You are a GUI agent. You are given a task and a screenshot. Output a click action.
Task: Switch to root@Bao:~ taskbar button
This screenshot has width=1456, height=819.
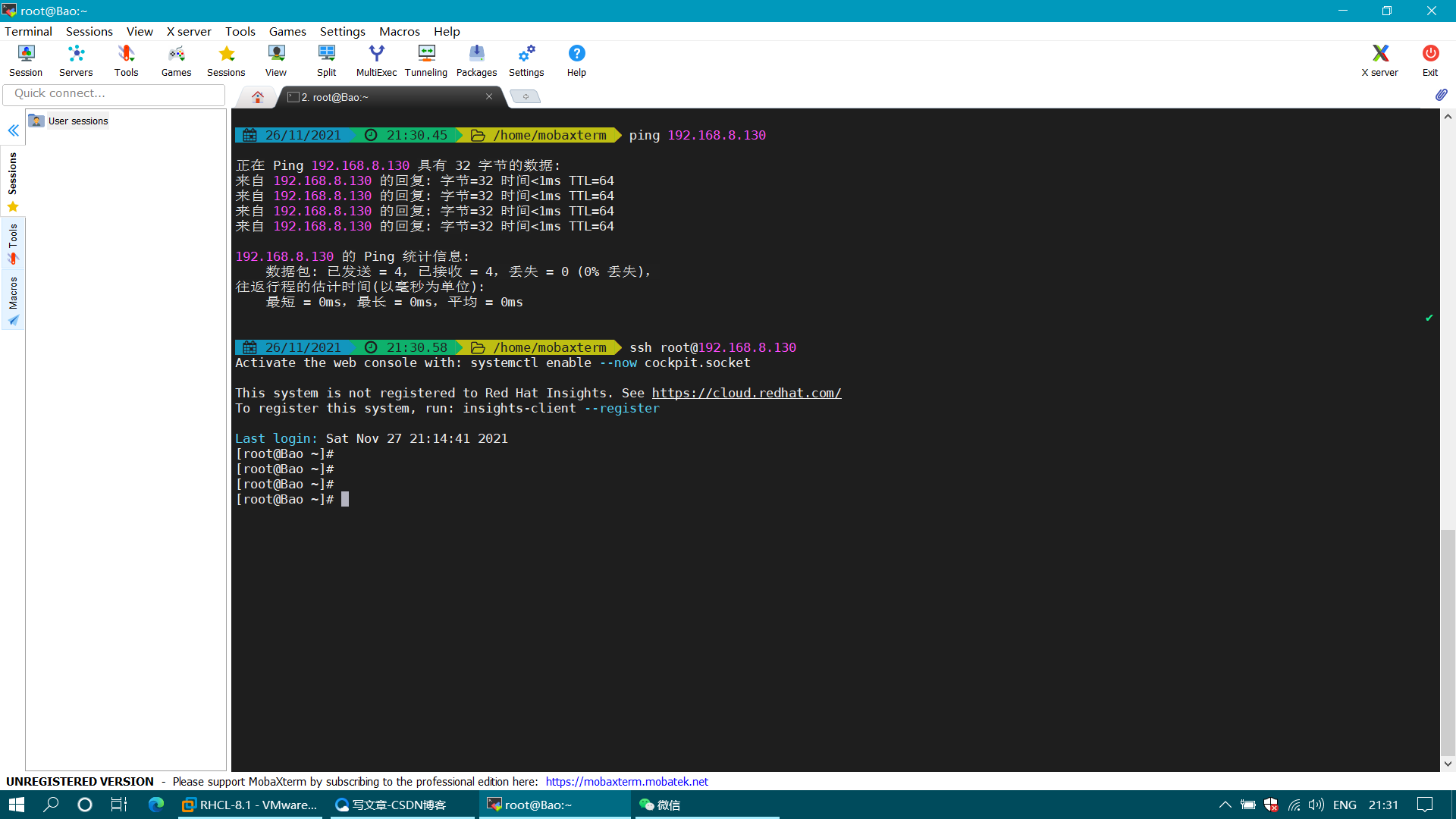pyautogui.click(x=554, y=805)
